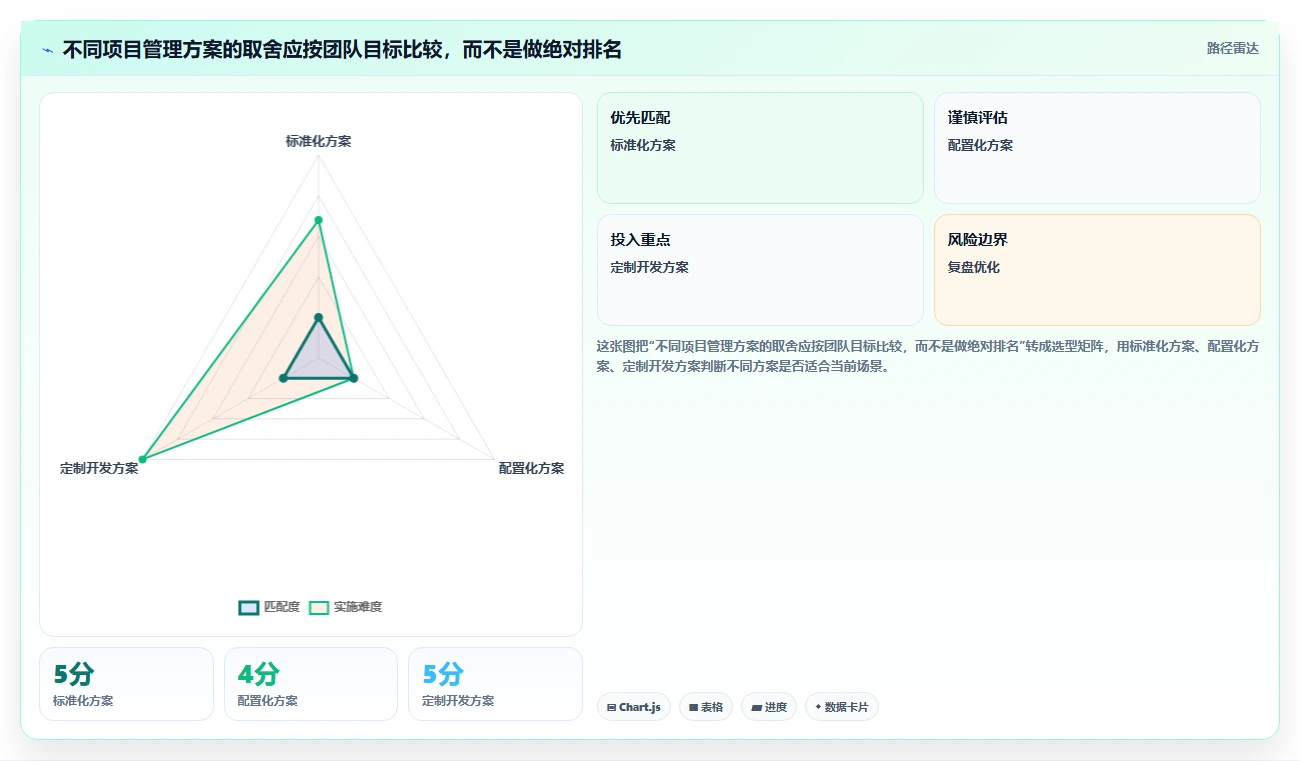Click the 表格 tag

(706, 707)
